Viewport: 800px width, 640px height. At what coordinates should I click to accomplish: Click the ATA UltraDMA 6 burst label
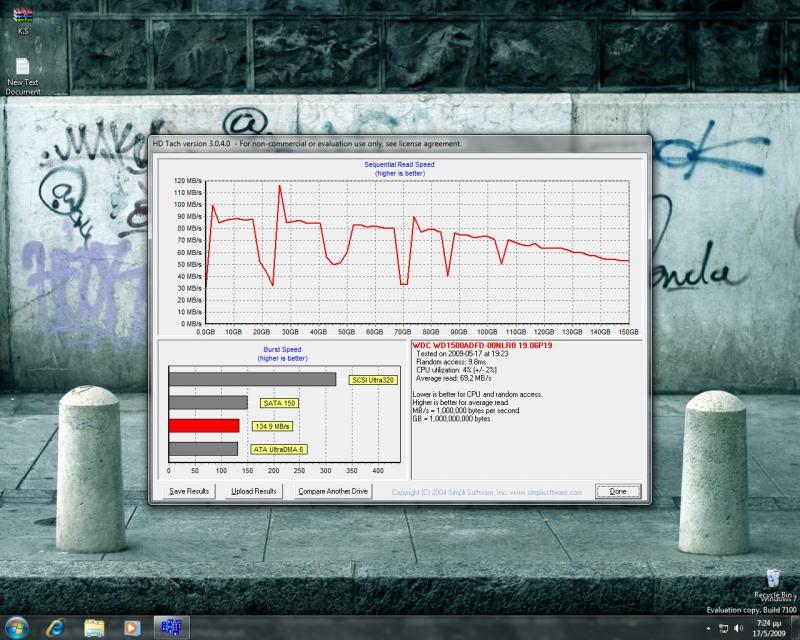279,450
